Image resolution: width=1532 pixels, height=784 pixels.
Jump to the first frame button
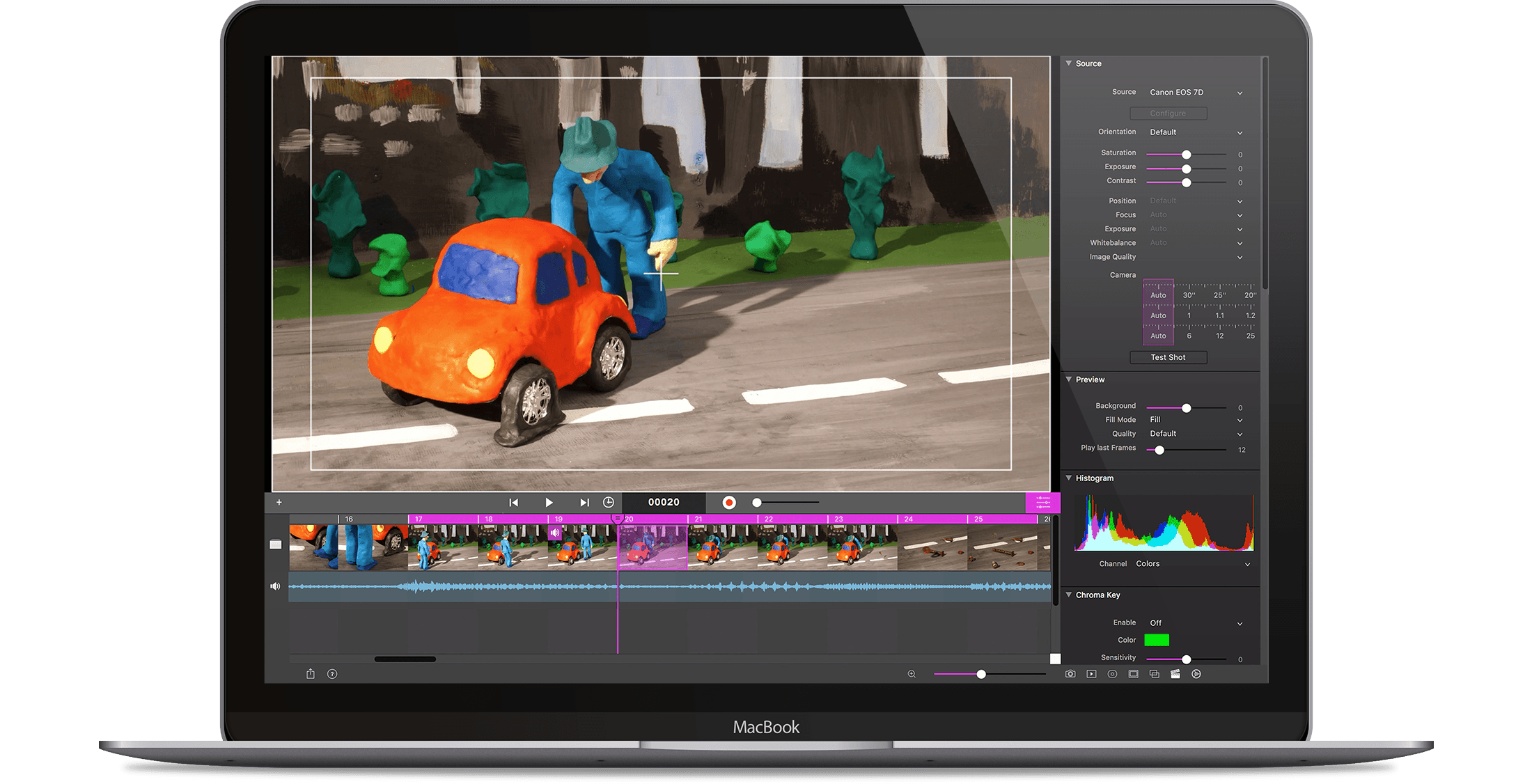[x=513, y=503]
